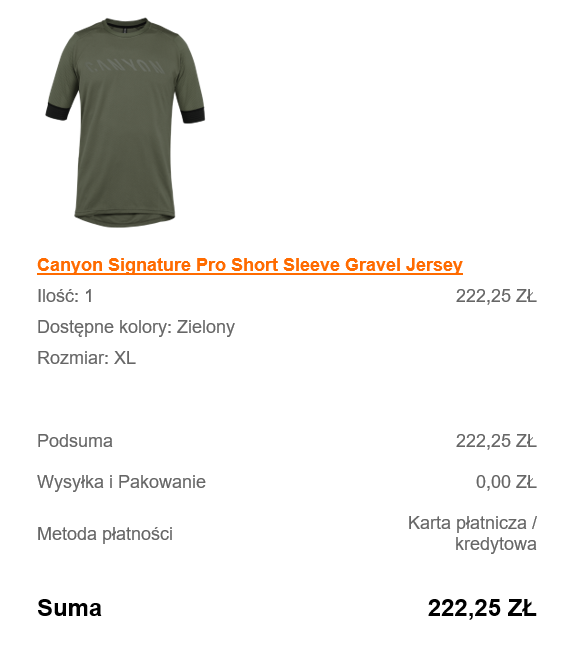Click the item price next to Ilość
Image resolution: width=576 pixels, height=661 pixels.
pos(496,296)
